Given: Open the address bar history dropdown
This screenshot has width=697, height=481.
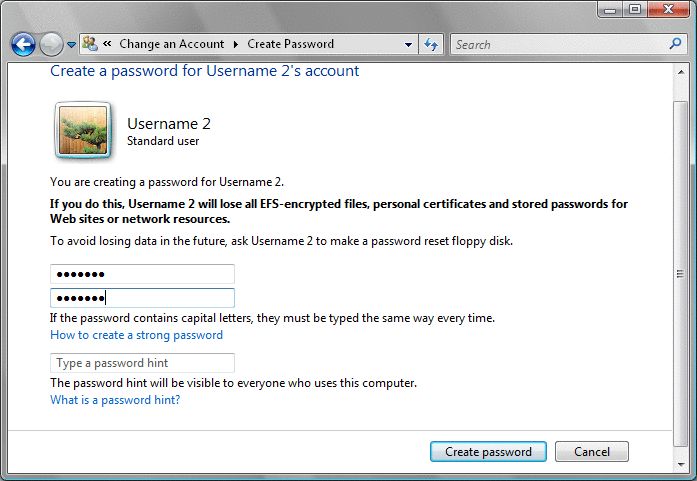Looking at the screenshot, I should click(x=408, y=44).
